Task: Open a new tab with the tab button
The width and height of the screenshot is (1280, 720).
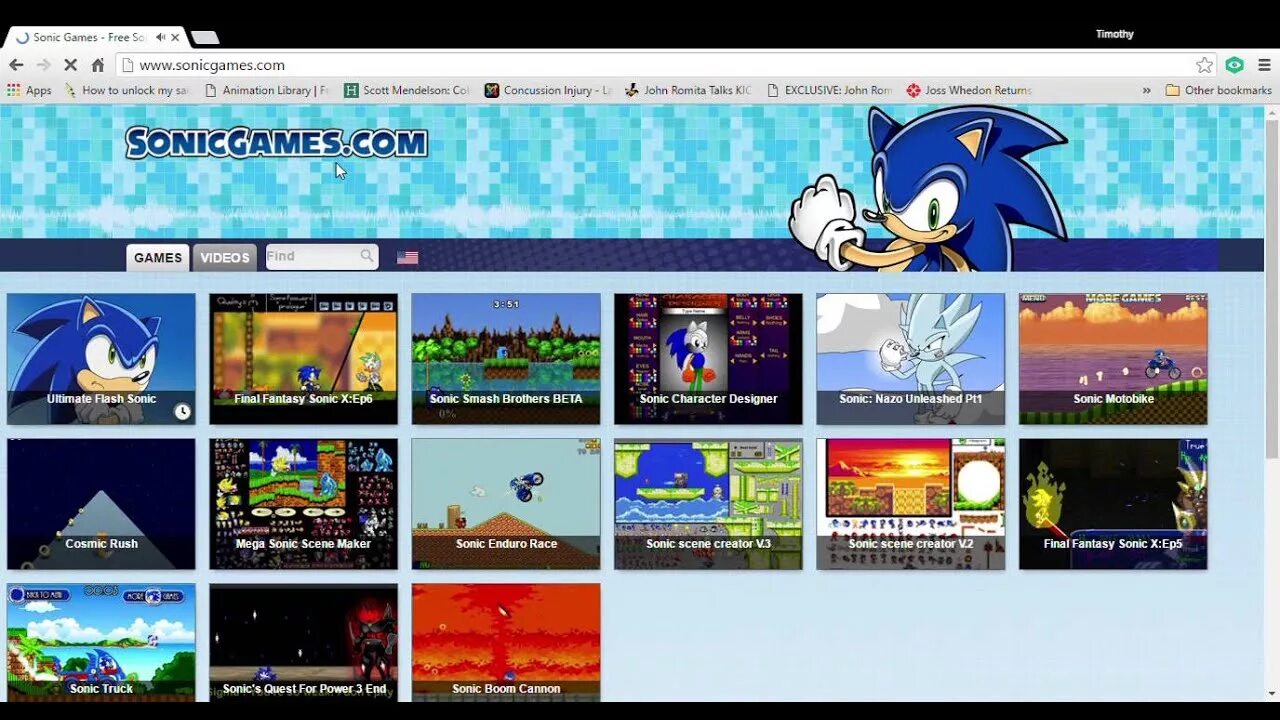Action: [205, 37]
